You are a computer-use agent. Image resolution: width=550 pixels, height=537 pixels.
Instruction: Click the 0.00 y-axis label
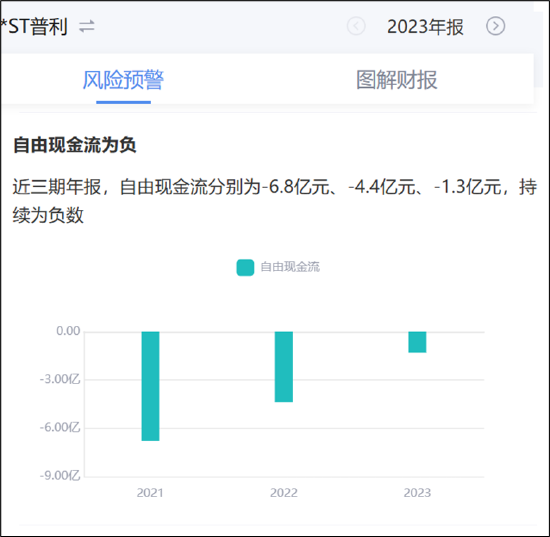click(68, 331)
